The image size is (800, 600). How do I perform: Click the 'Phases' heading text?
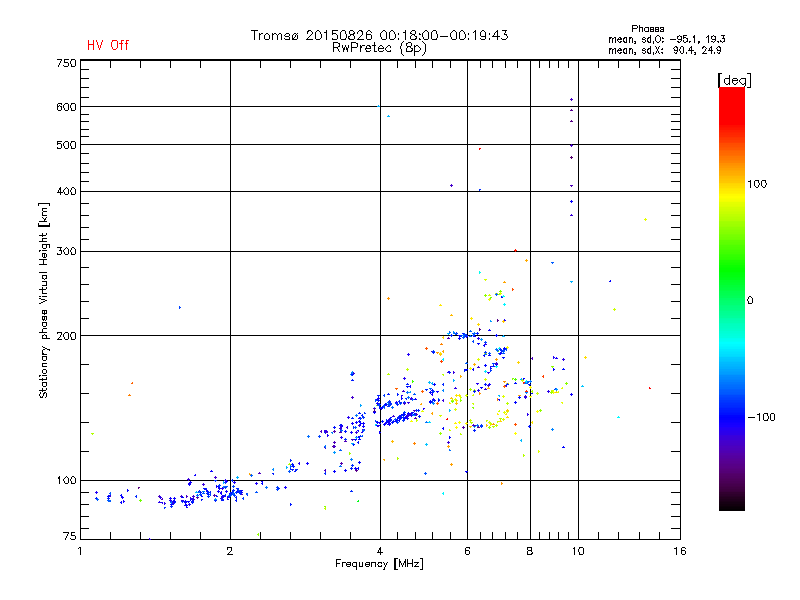click(x=647, y=29)
